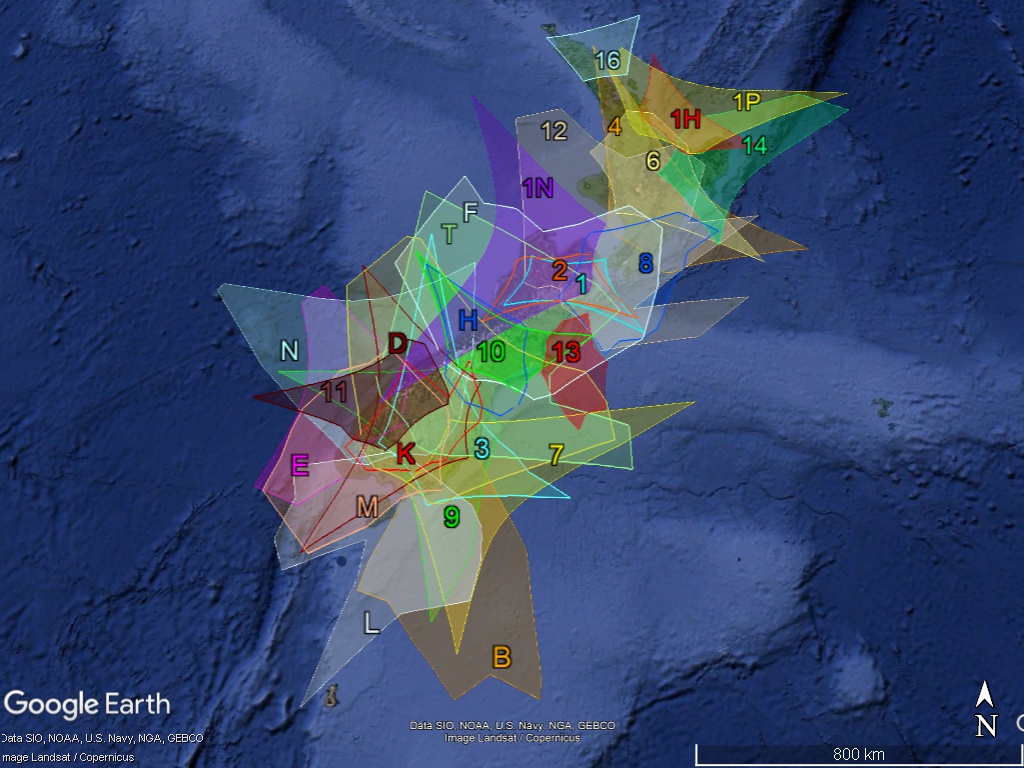Click the white L polygon label
Image resolution: width=1024 pixels, height=768 pixels.
coord(371,624)
